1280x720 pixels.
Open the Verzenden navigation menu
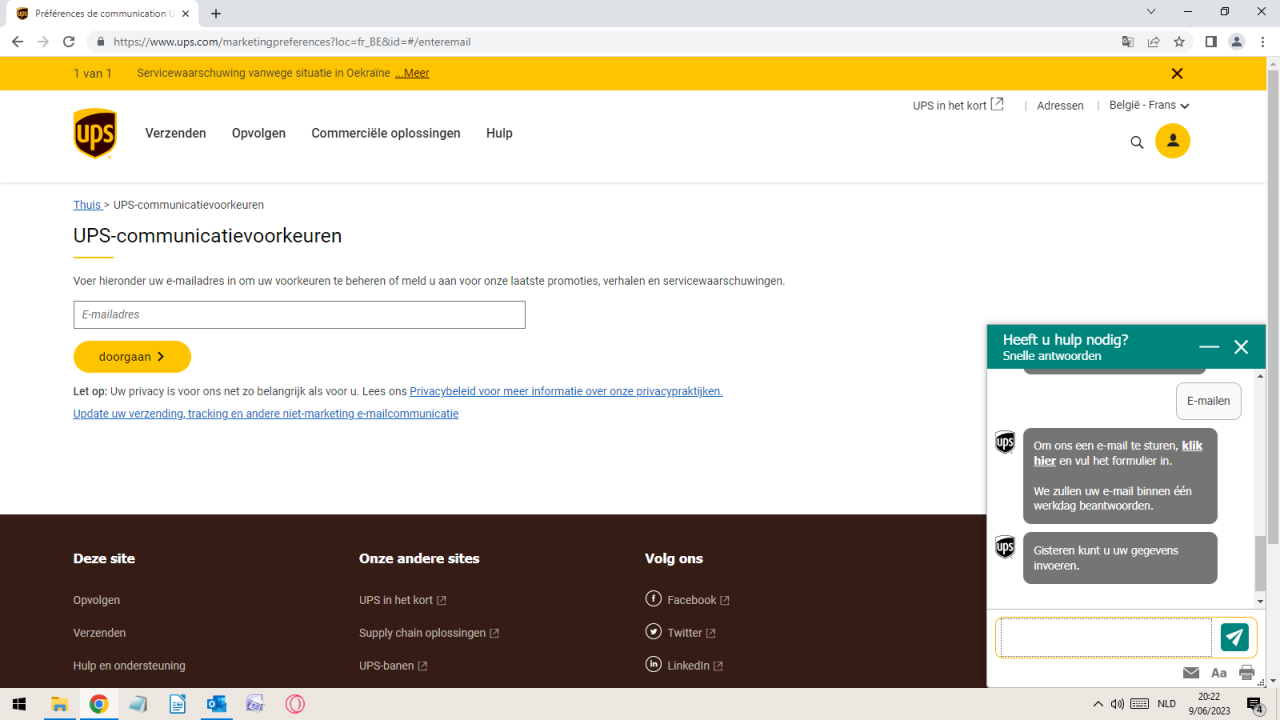[x=175, y=133]
